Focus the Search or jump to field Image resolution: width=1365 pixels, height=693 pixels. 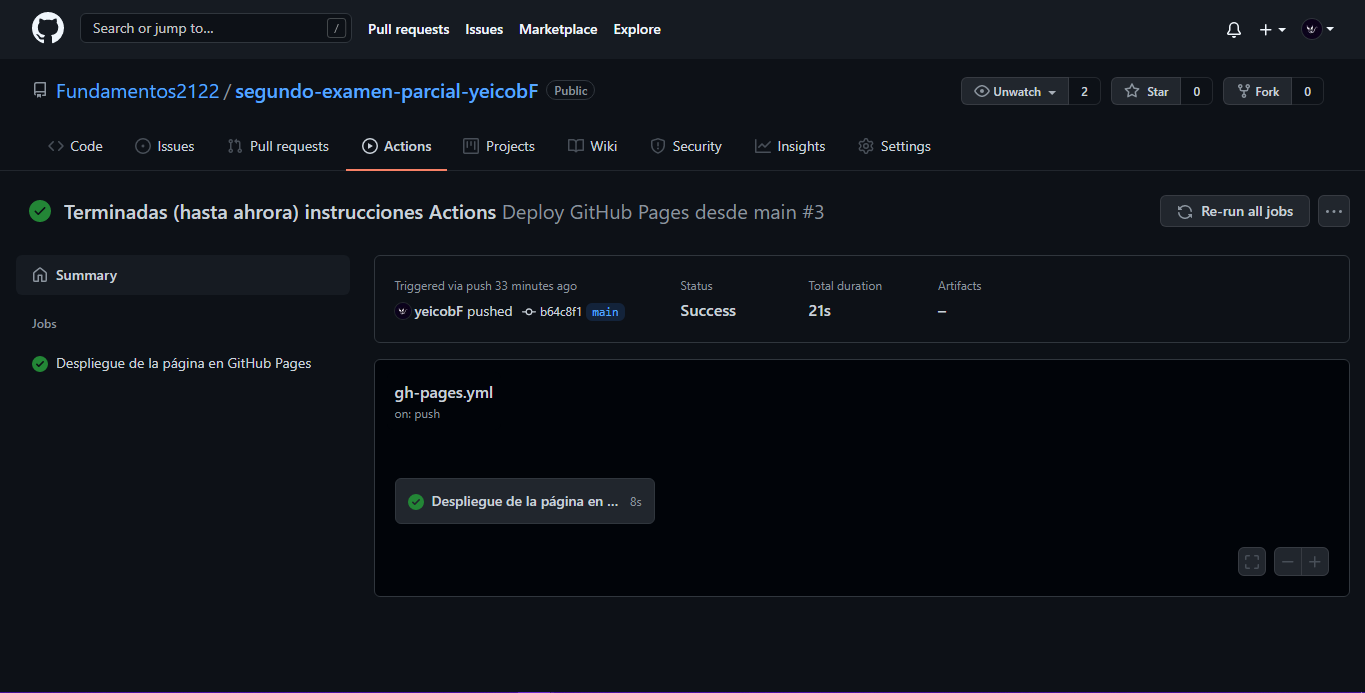[216, 28]
